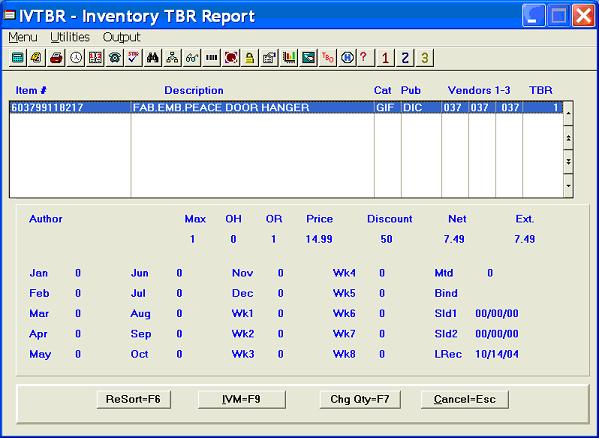Click the blue number 2 icon
The height and width of the screenshot is (438, 599).
[405, 58]
